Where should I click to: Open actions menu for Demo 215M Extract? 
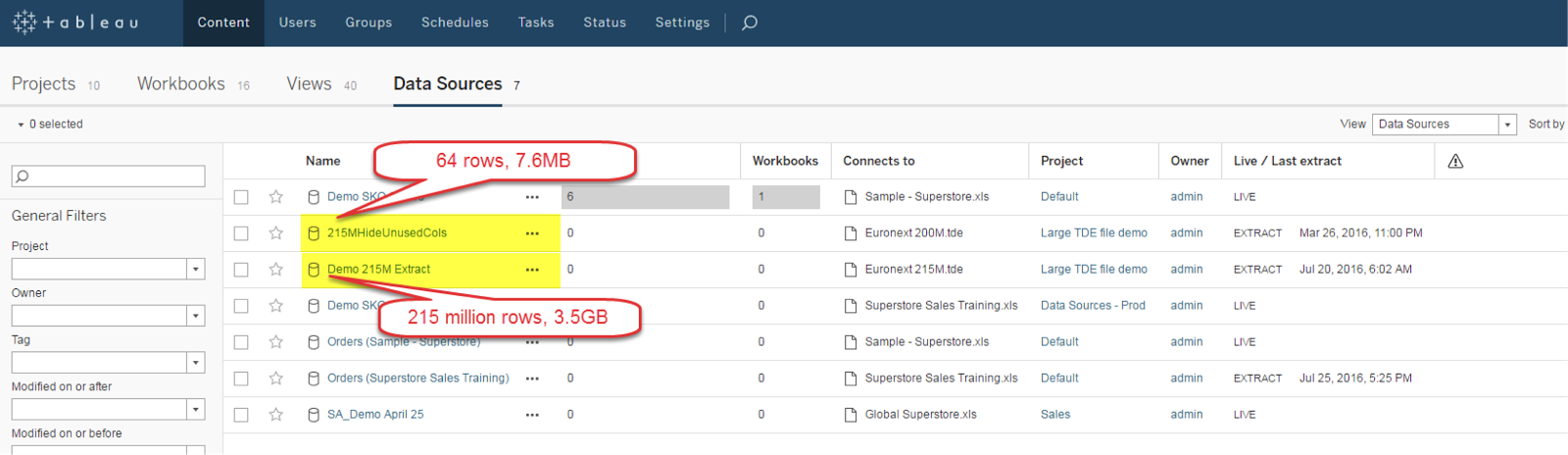coord(532,270)
